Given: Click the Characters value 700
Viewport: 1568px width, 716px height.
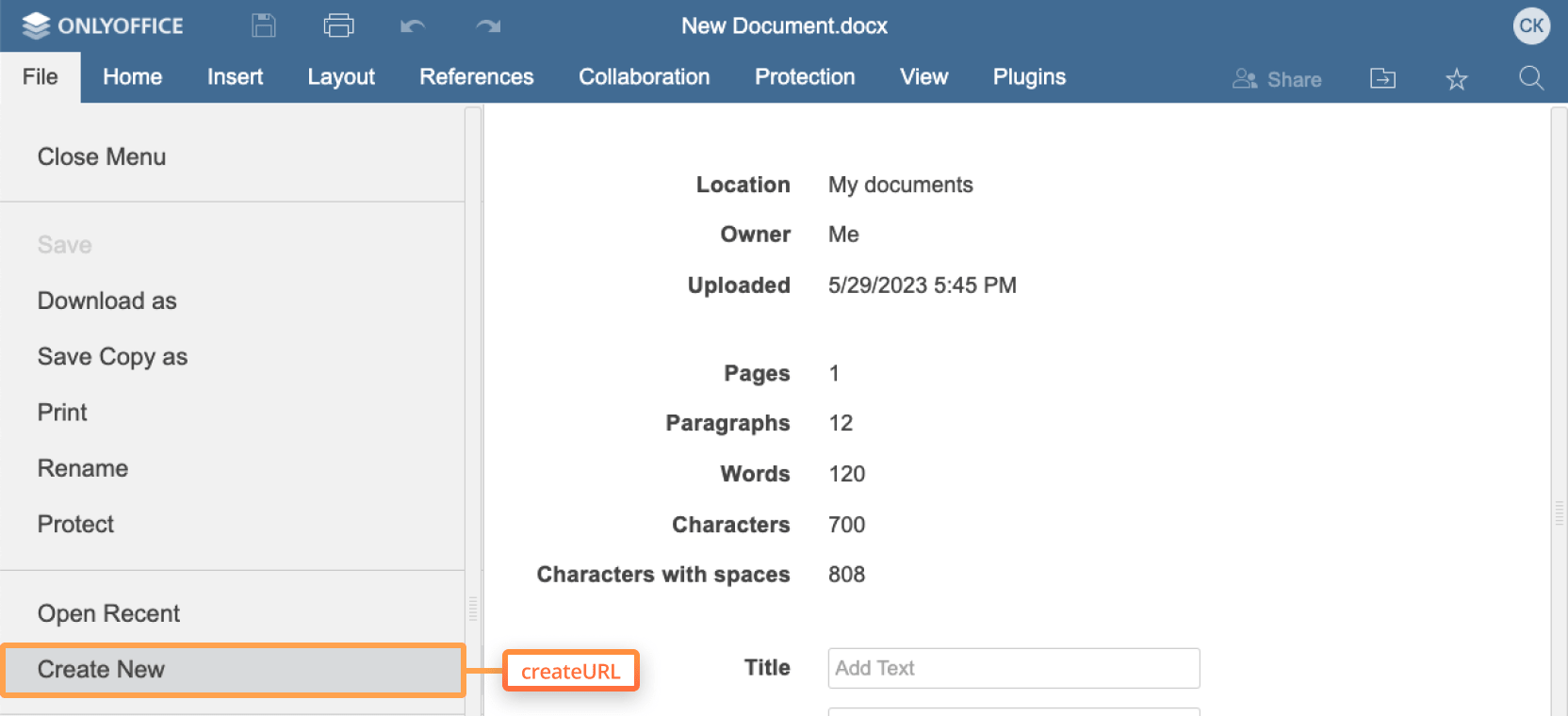Looking at the screenshot, I should [847, 525].
